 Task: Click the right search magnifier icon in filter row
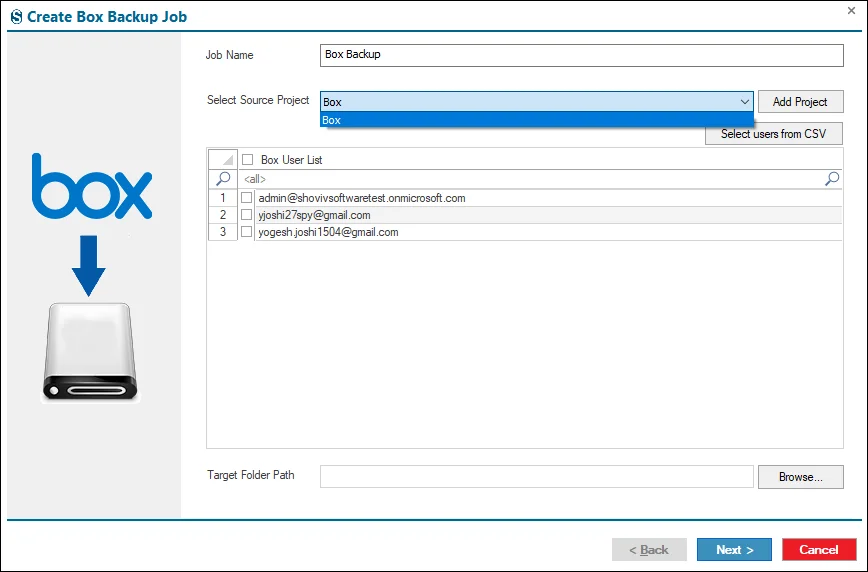click(x=832, y=178)
